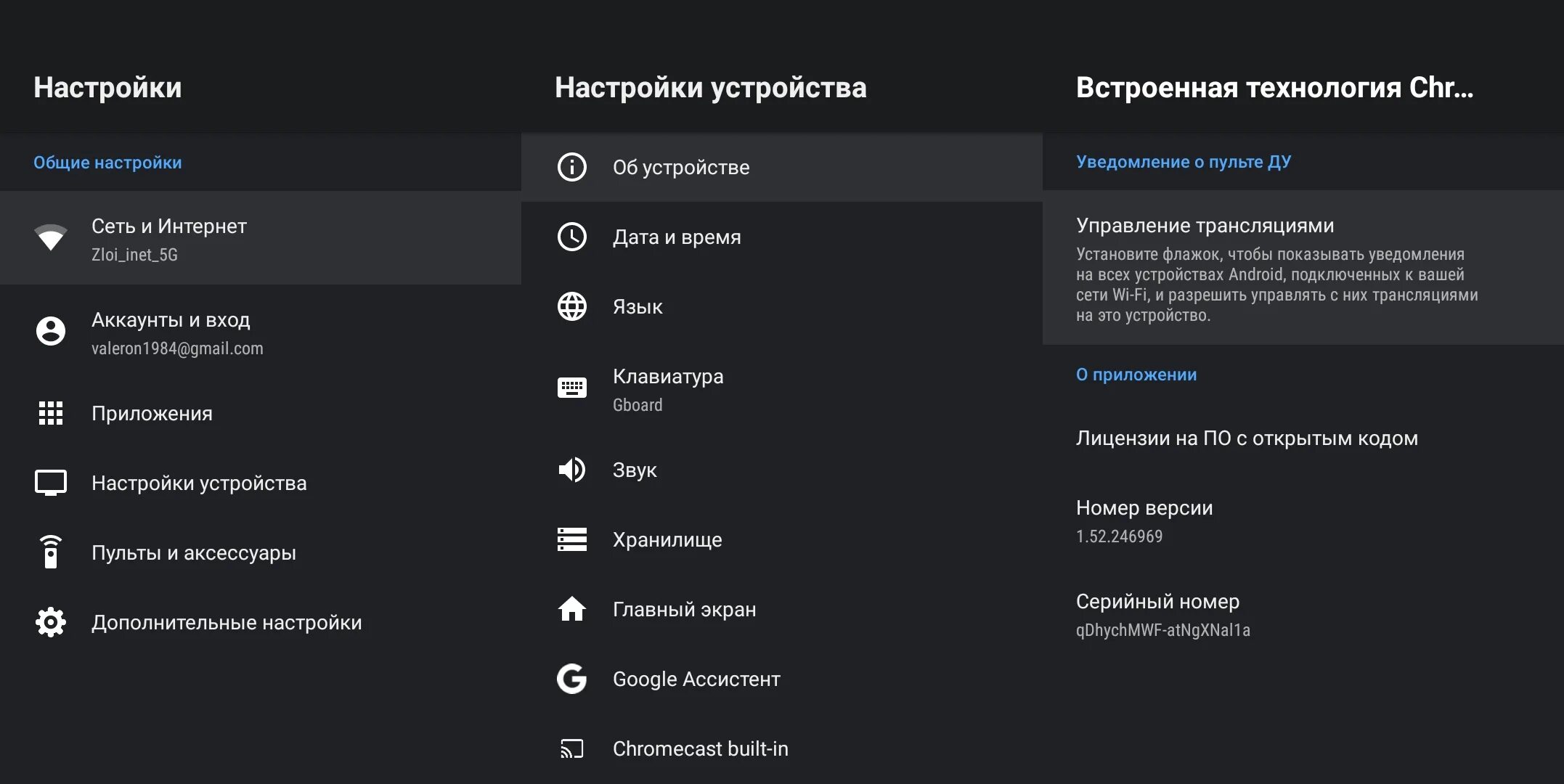Open Лицензии на ПО с открытым кодом
The height and width of the screenshot is (784, 1564).
pyautogui.click(x=1303, y=438)
